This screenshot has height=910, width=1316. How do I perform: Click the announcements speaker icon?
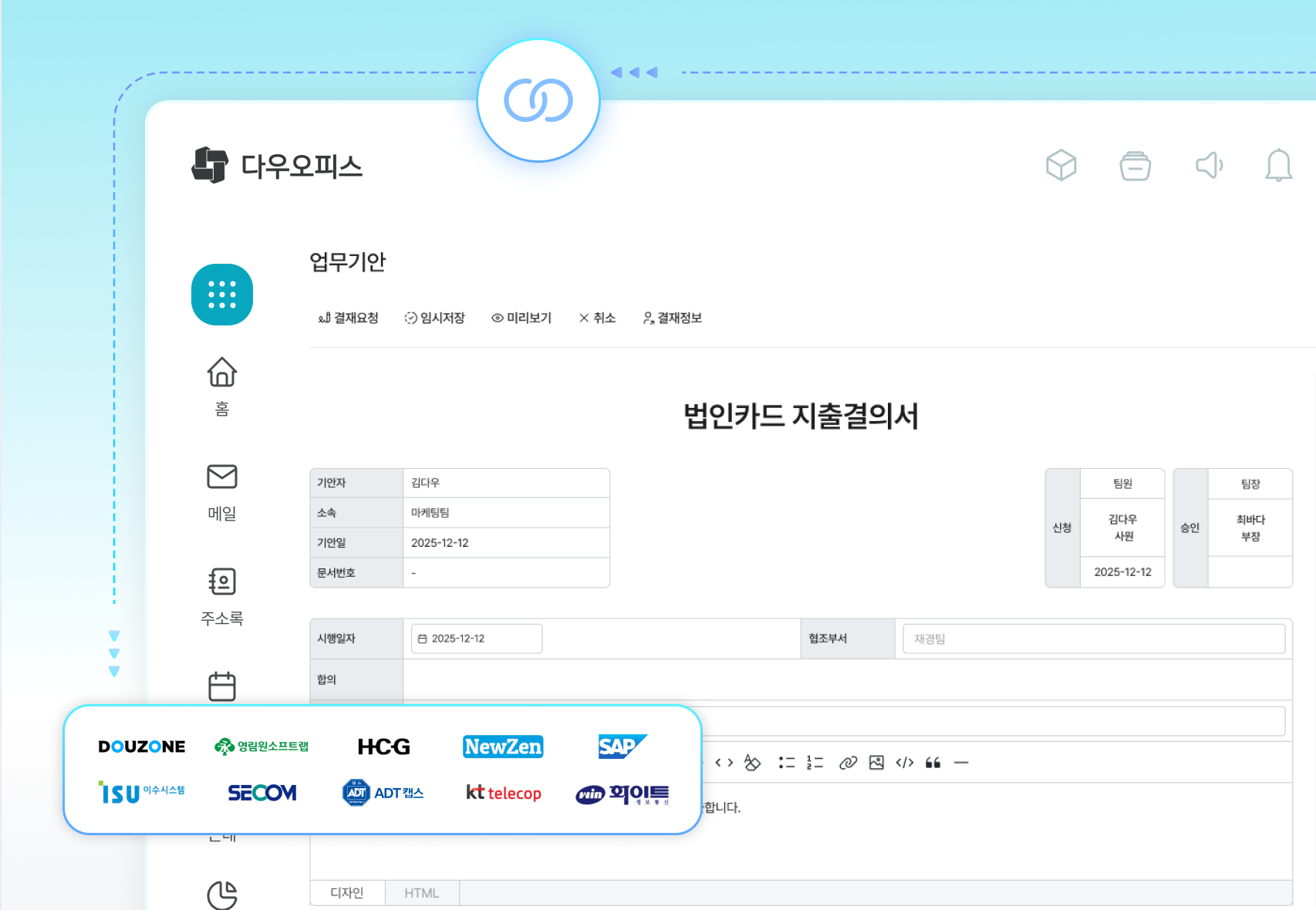tap(1209, 165)
